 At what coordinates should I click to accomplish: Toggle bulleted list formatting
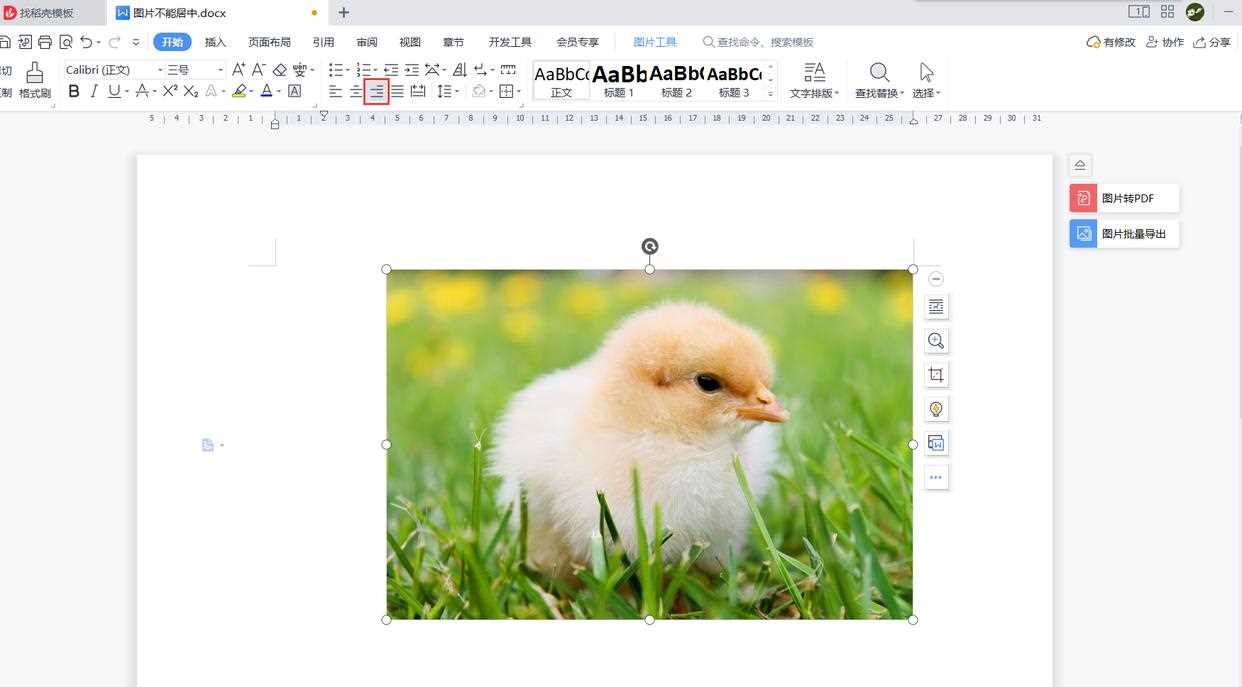[x=336, y=69]
